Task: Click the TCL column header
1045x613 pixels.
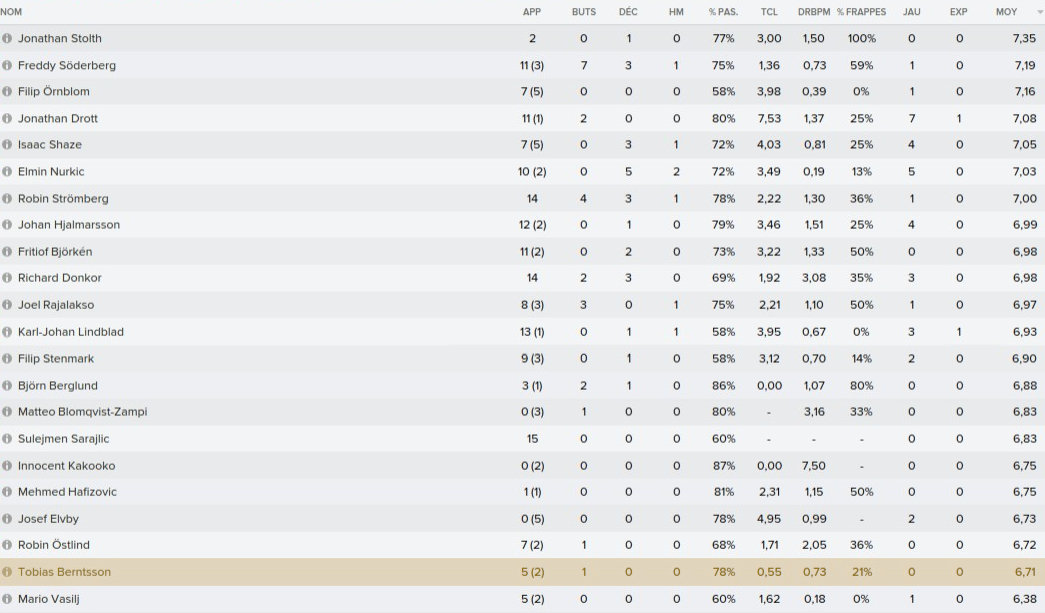Action: (769, 12)
